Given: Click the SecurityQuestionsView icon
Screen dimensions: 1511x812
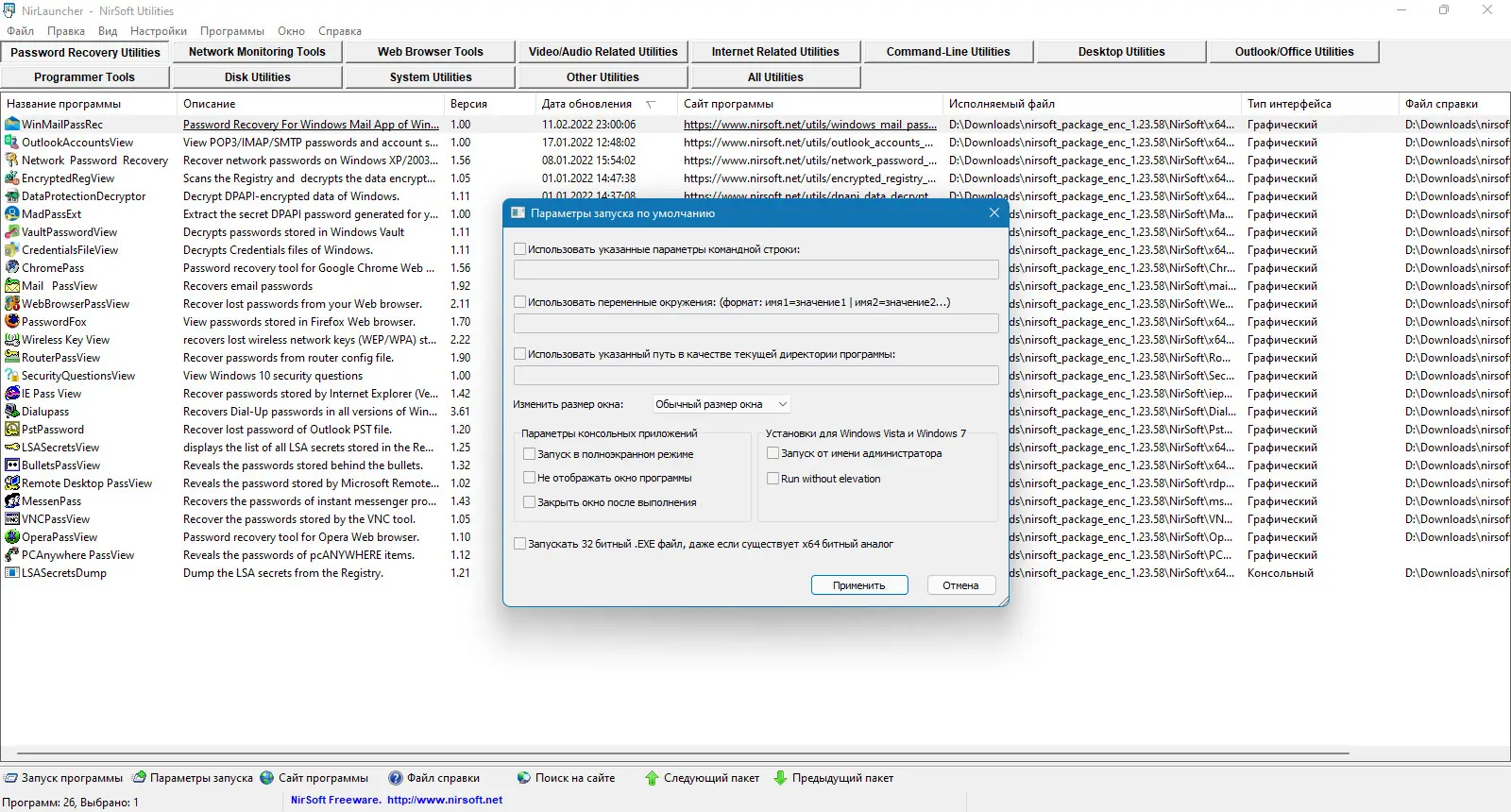Looking at the screenshot, I should 12,376.
